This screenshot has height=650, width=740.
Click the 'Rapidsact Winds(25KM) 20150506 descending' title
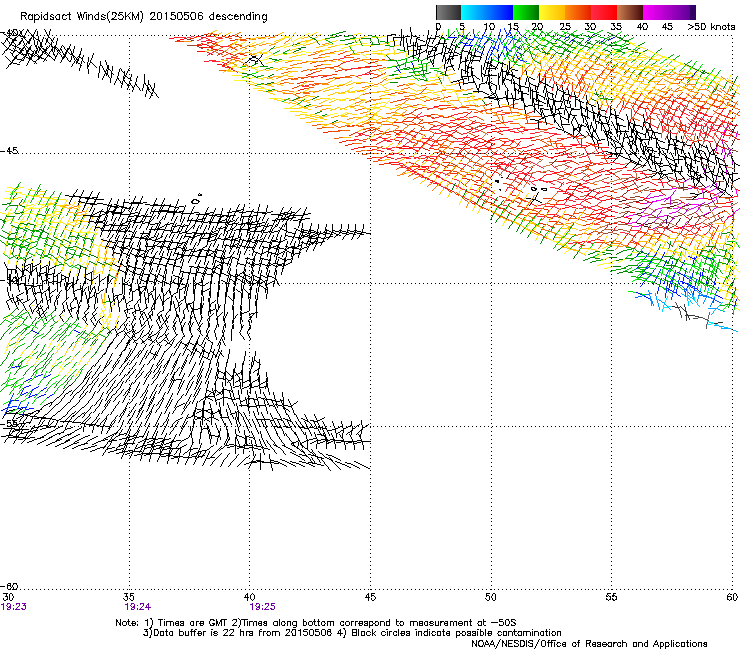click(x=143, y=17)
